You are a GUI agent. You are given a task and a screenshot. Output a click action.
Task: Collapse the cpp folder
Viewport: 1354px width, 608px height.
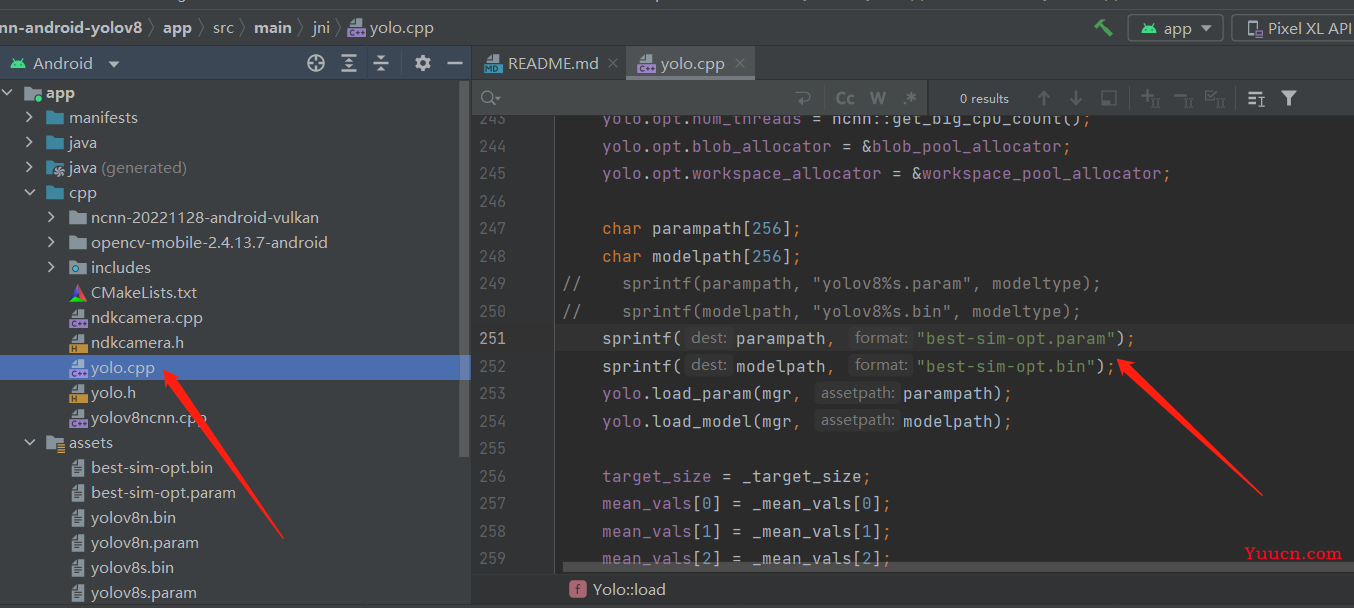[x=30, y=193]
